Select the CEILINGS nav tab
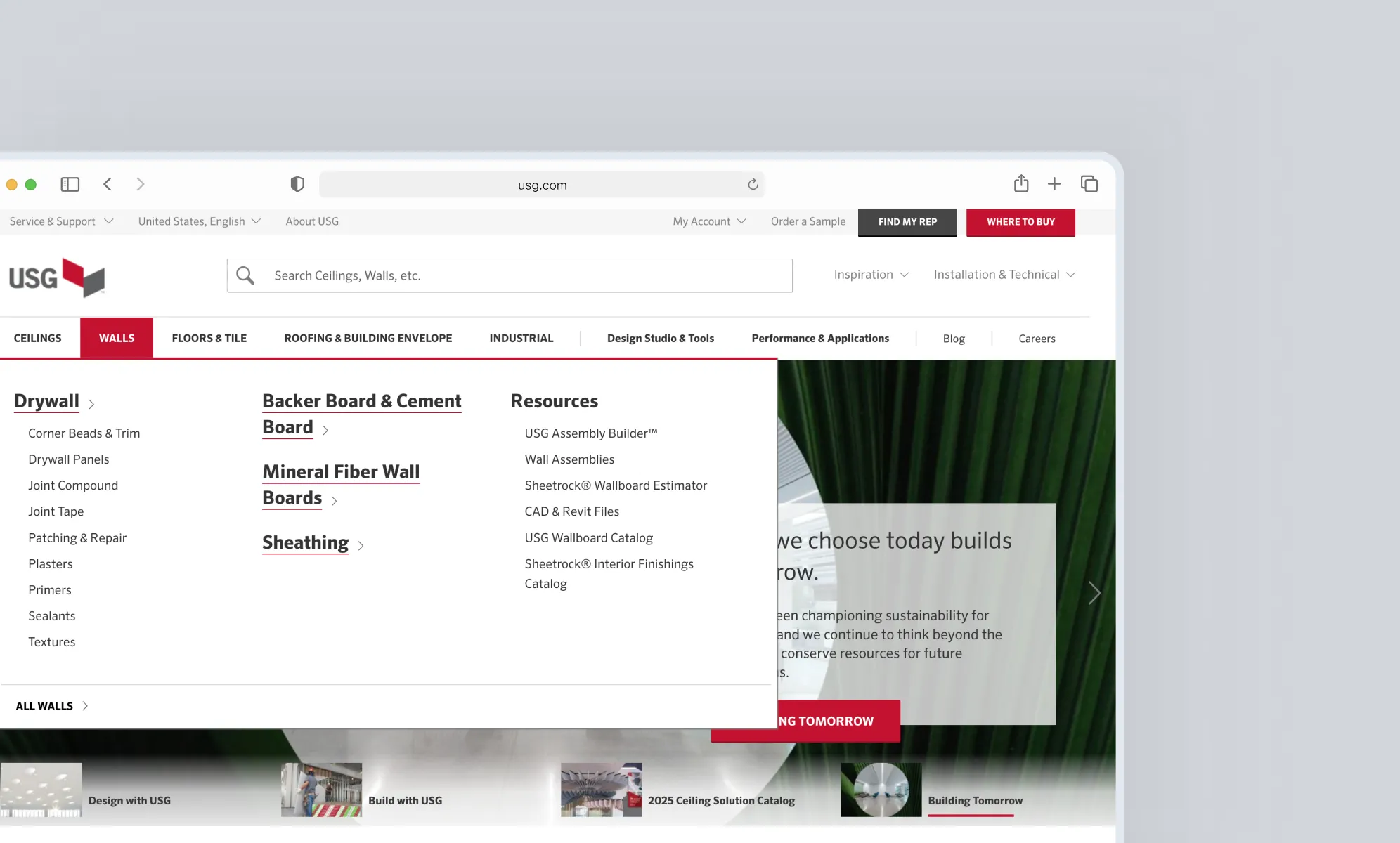Image resolution: width=1400 pixels, height=843 pixels. coord(38,338)
